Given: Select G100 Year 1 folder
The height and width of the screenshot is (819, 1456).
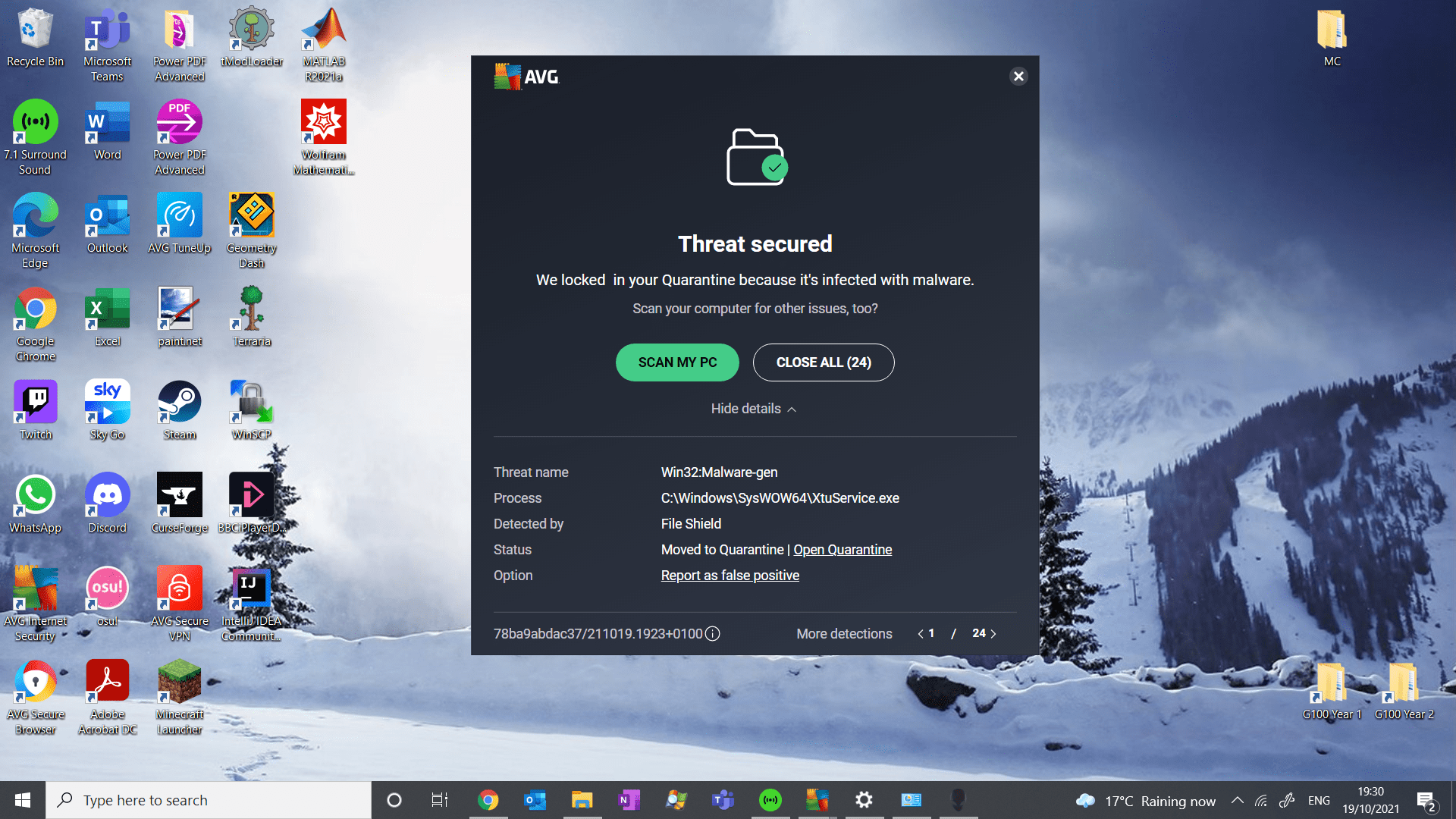Looking at the screenshot, I should [x=1332, y=690].
